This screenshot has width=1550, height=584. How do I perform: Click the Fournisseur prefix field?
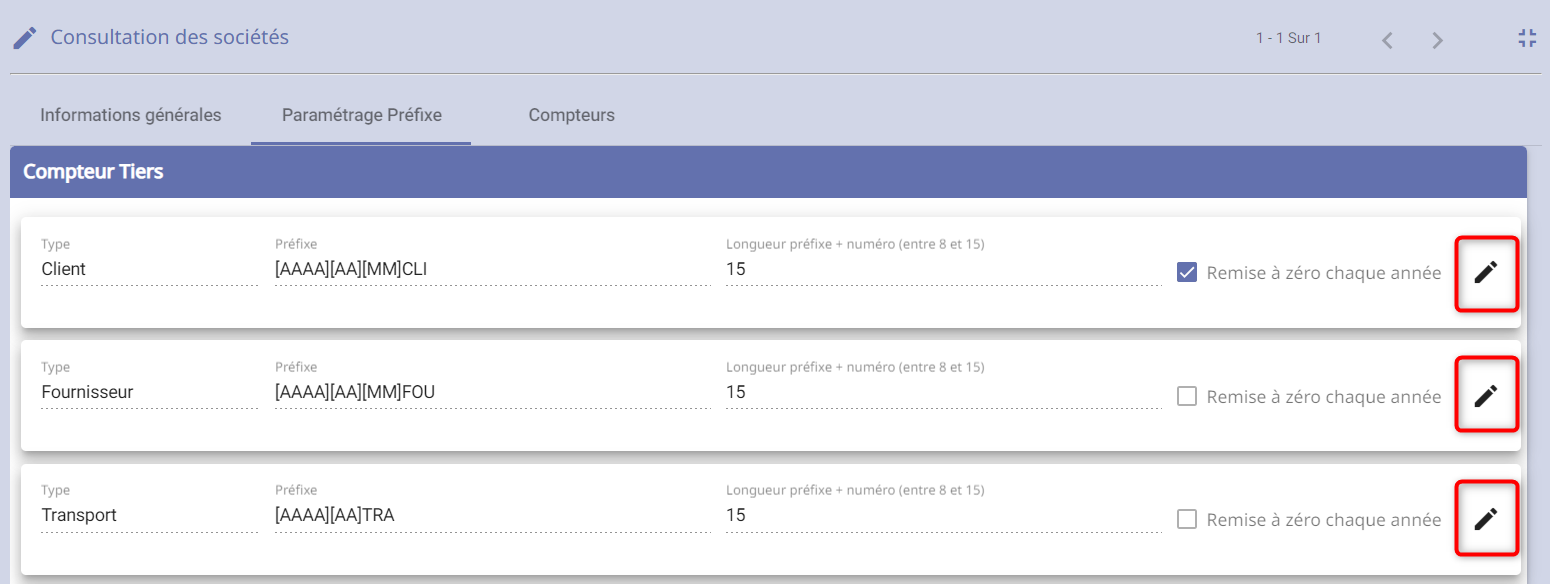click(x=492, y=392)
